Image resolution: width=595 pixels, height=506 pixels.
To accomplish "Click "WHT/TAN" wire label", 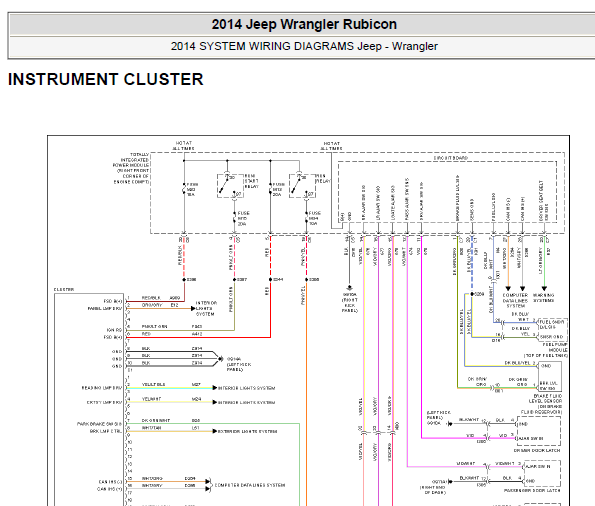I will coord(151,427).
